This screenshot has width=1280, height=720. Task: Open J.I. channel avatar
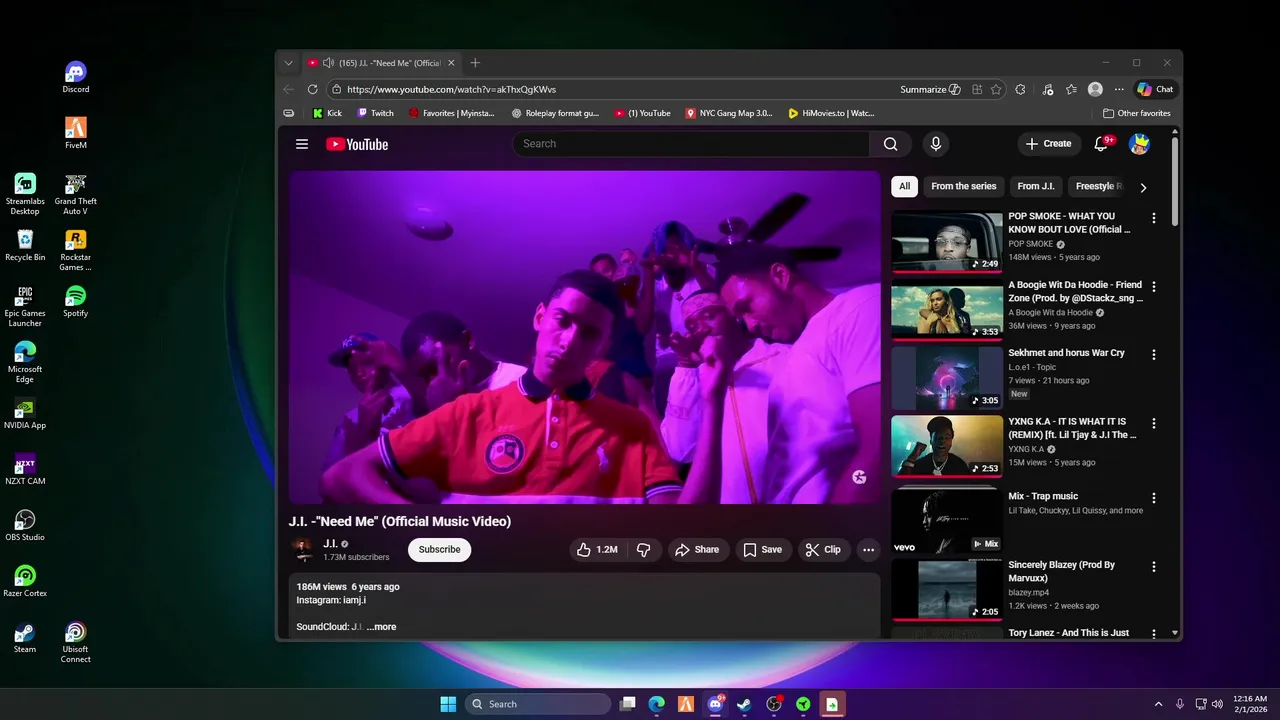pos(301,549)
